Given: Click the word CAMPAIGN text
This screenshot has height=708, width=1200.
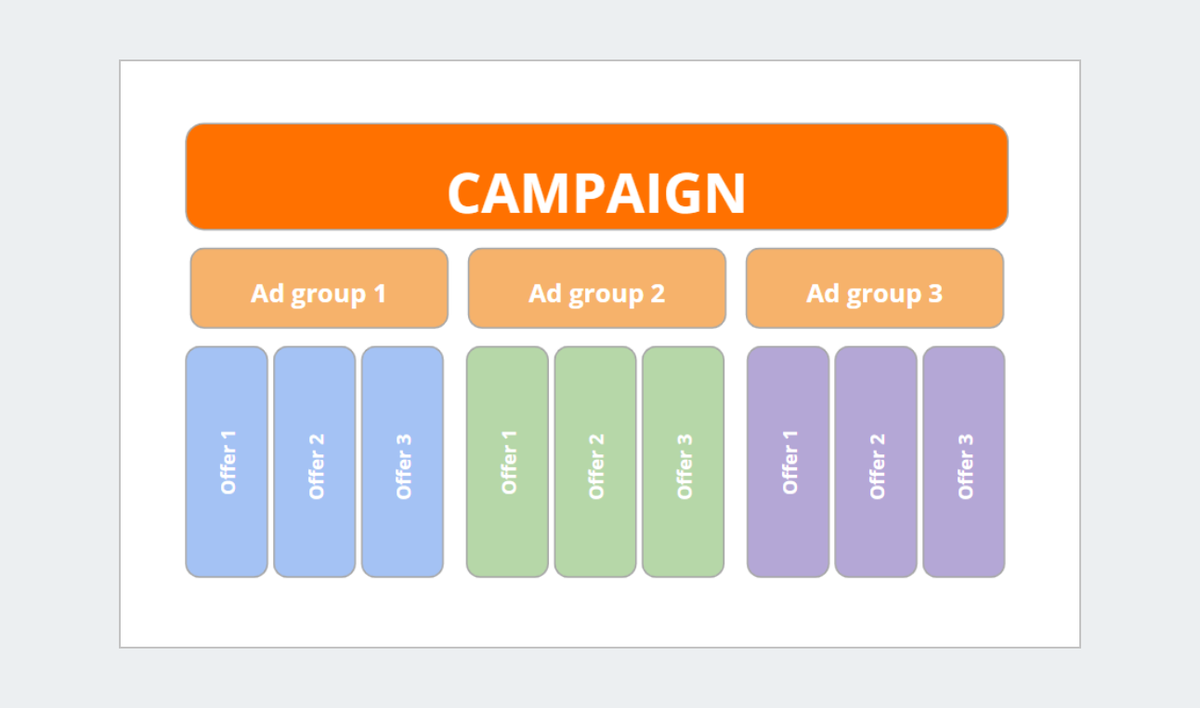Looking at the screenshot, I should pyautogui.click(x=597, y=193).
